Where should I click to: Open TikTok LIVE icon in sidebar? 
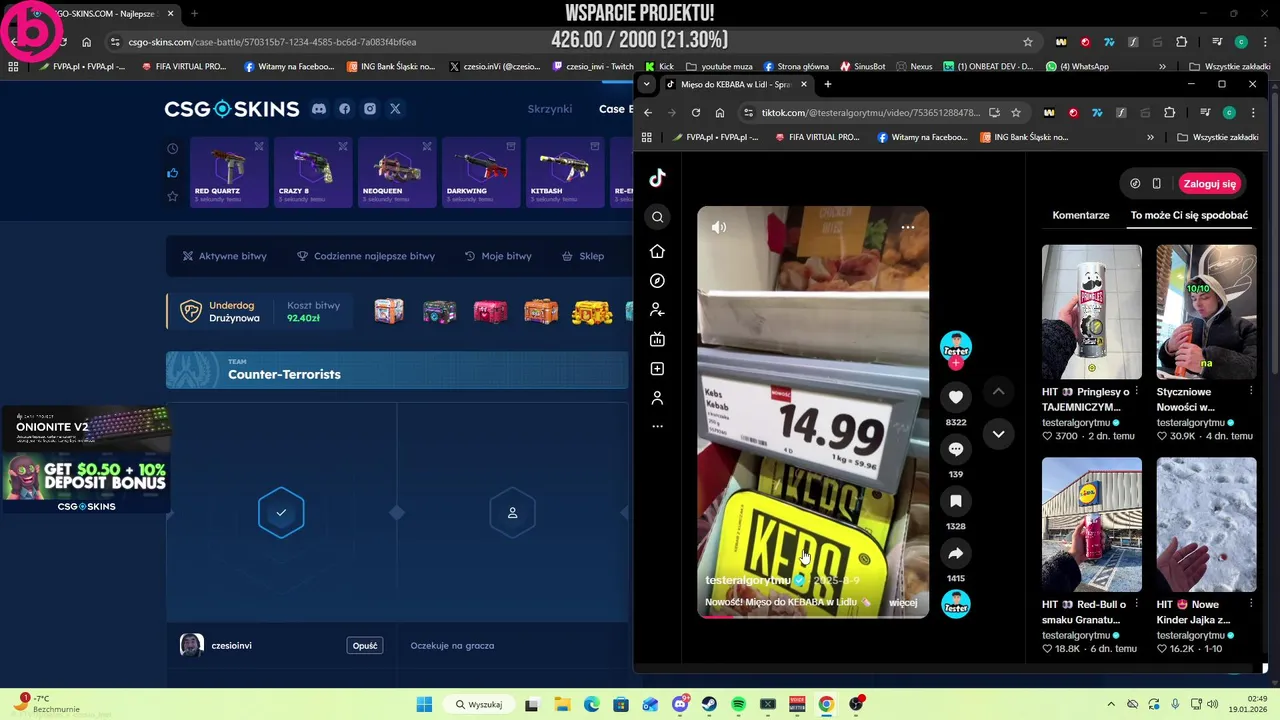point(657,339)
